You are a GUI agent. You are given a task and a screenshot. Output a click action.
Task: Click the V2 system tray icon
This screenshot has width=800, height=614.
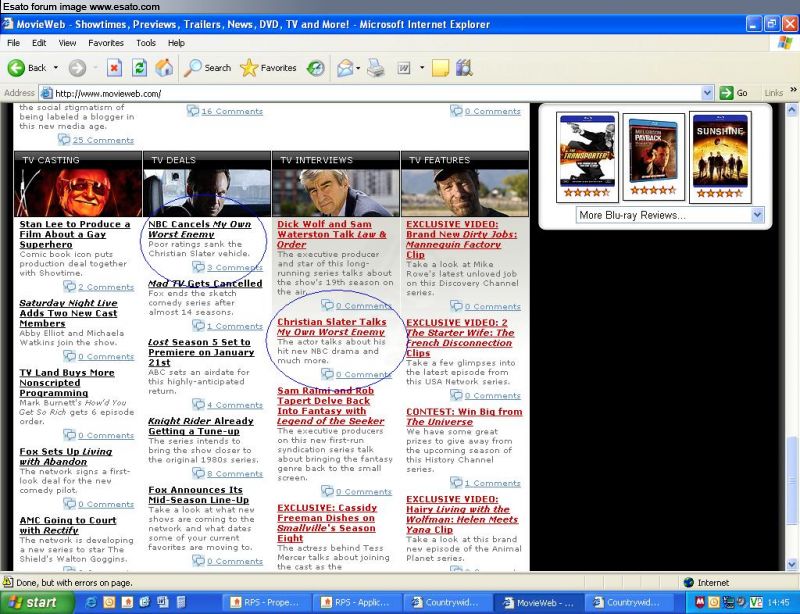(756, 602)
